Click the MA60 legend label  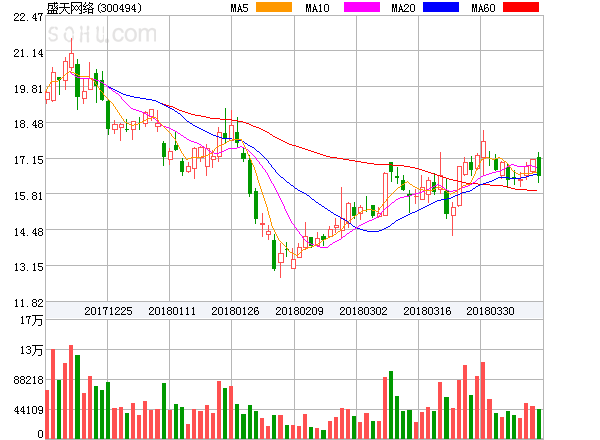483,8
